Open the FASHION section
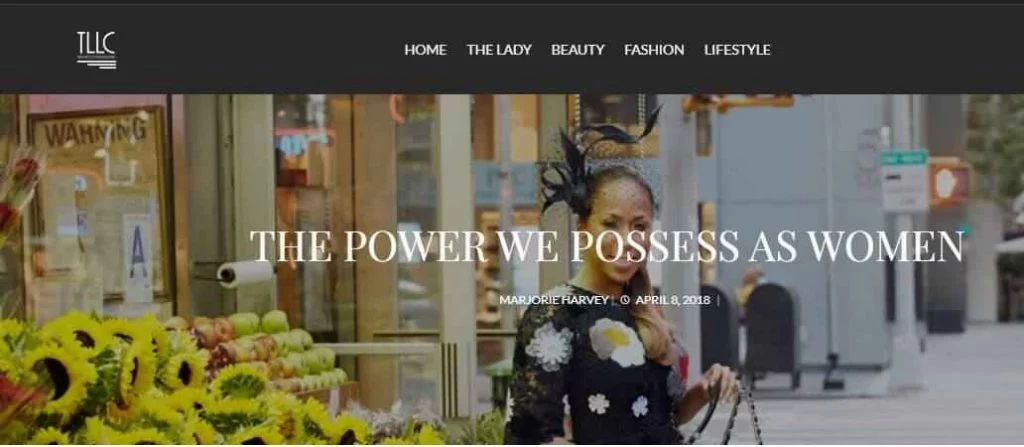 pyautogui.click(x=654, y=50)
